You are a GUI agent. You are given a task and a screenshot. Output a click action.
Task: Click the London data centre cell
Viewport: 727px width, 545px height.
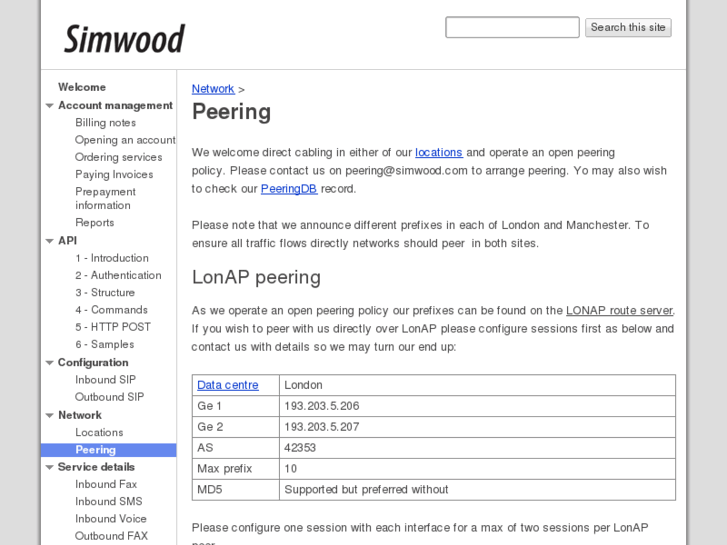[x=478, y=385]
